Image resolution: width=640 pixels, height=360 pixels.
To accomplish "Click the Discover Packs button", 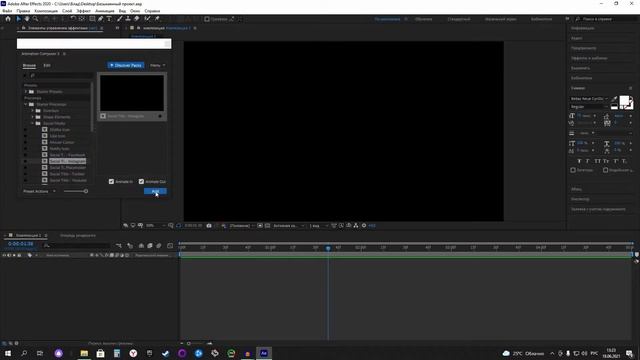I will point(126,65).
